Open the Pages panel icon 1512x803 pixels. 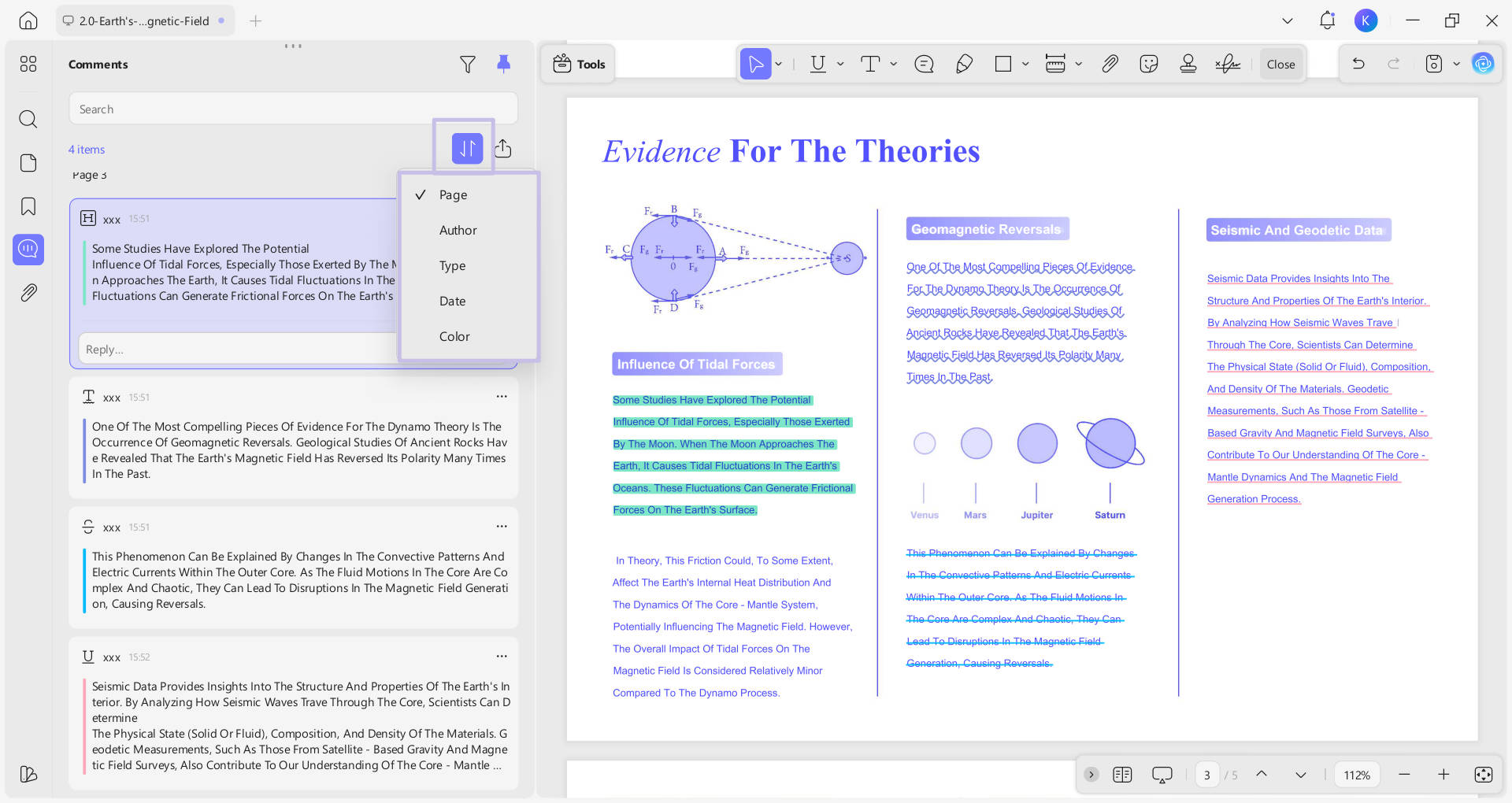point(28,163)
